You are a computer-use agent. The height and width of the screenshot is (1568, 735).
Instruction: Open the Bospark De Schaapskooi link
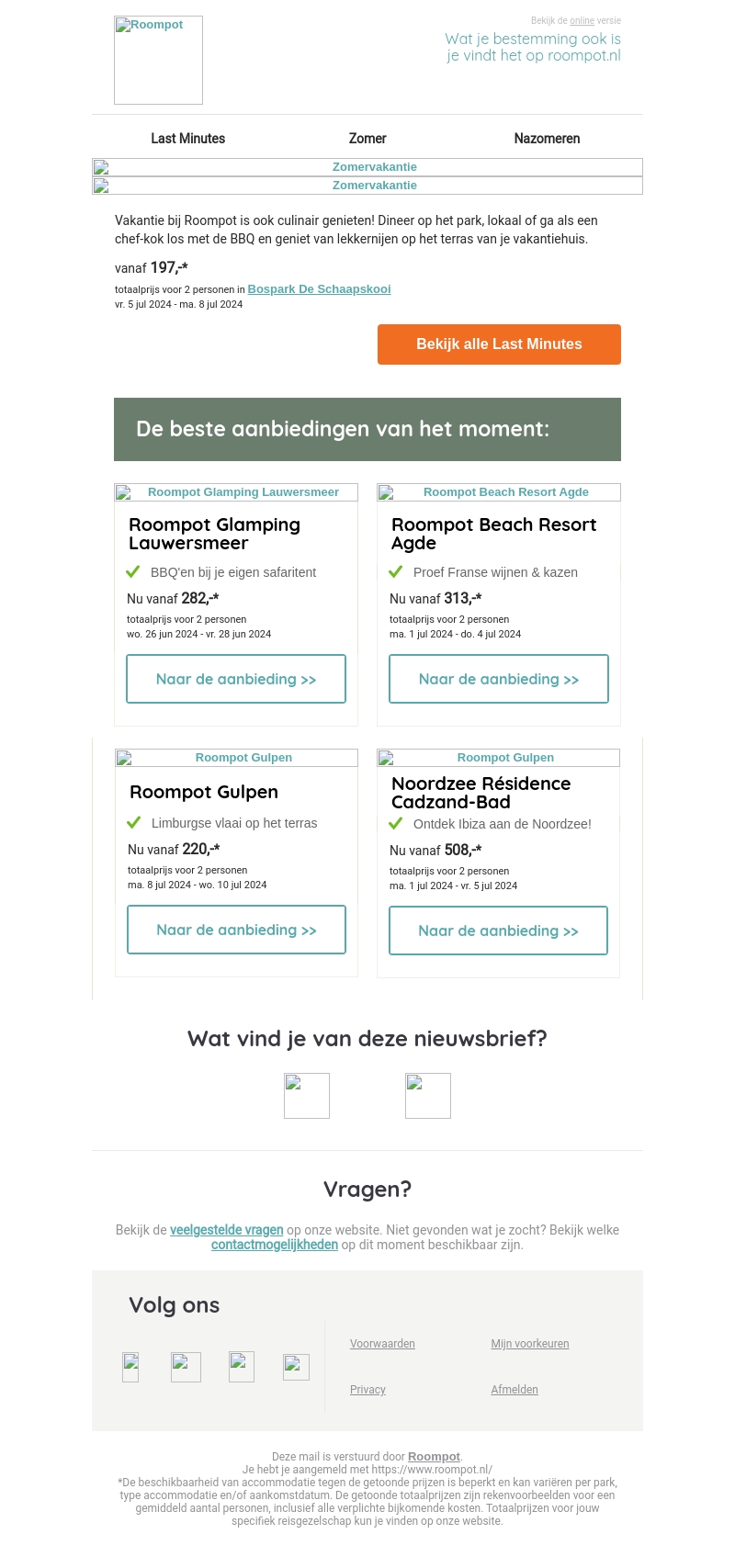click(319, 289)
